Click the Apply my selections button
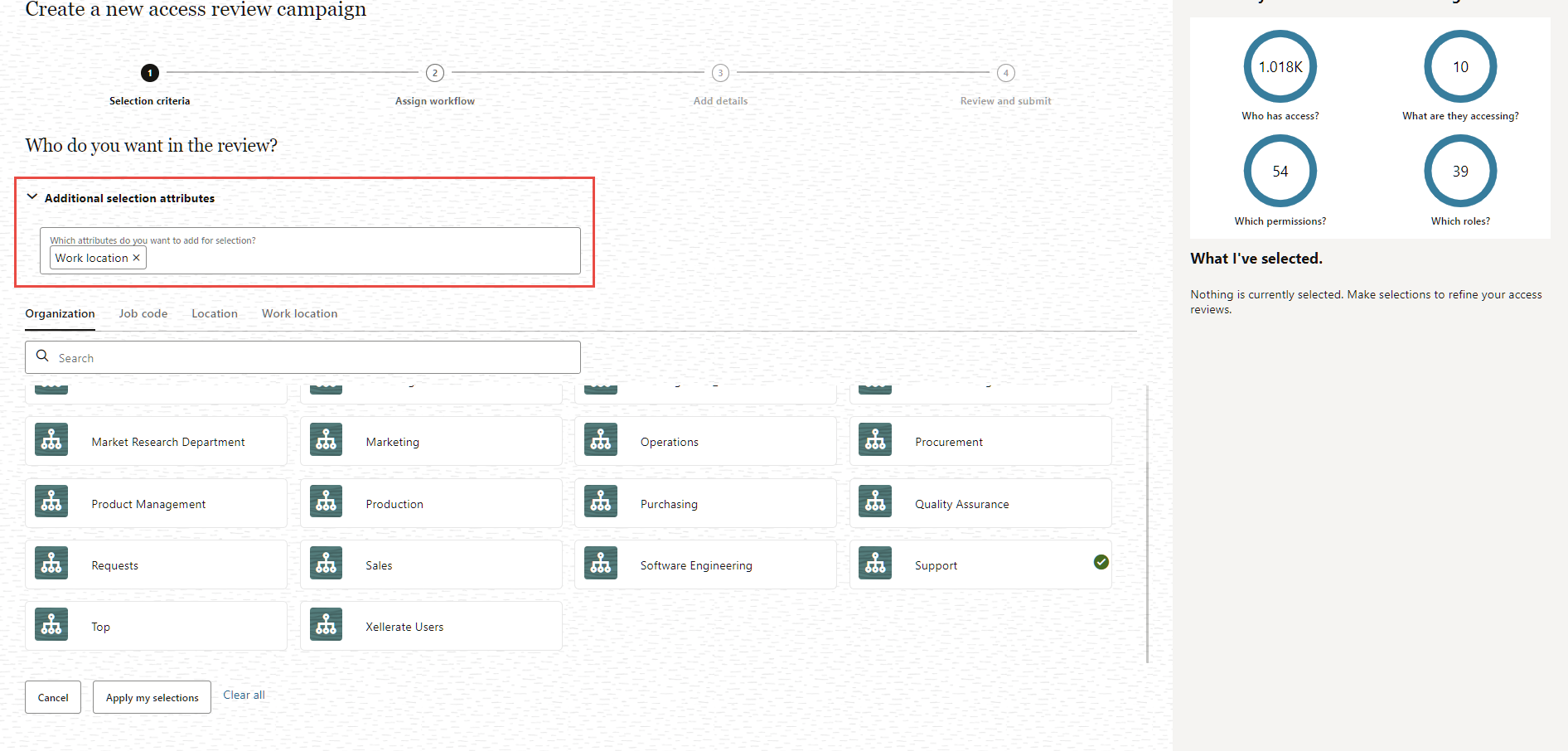Screen dimensions: 1568x751 152,696
